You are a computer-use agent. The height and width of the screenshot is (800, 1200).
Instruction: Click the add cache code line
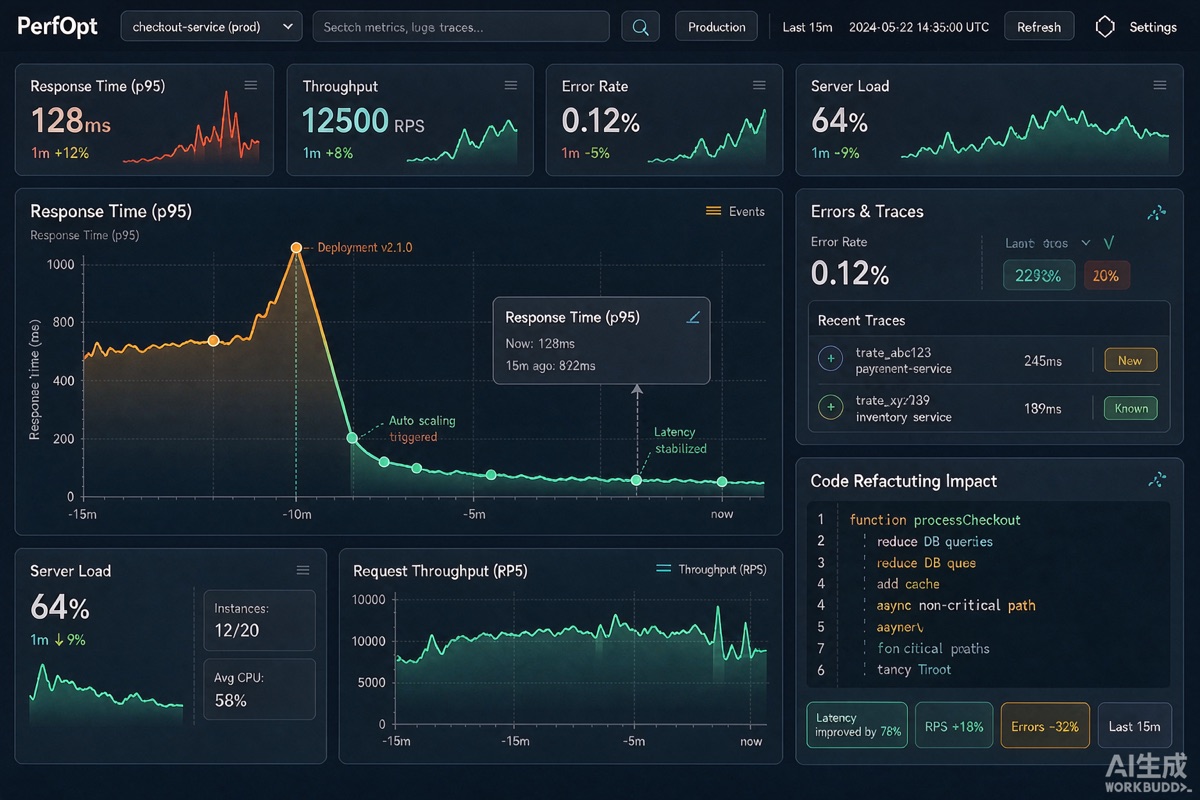[908, 584]
